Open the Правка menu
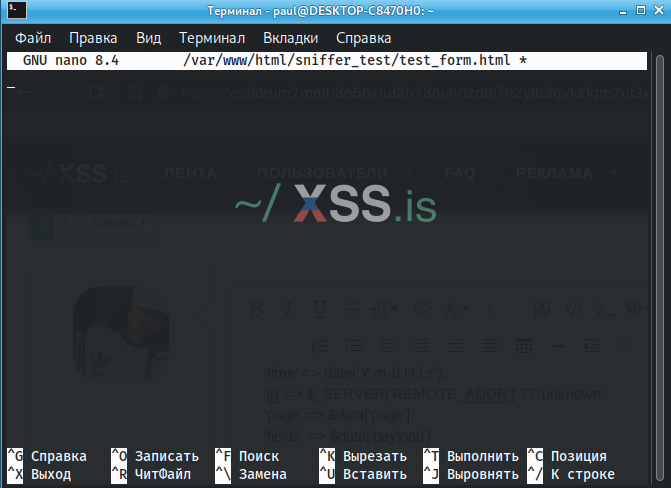This screenshot has width=671, height=488. pyautogui.click(x=93, y=38)
